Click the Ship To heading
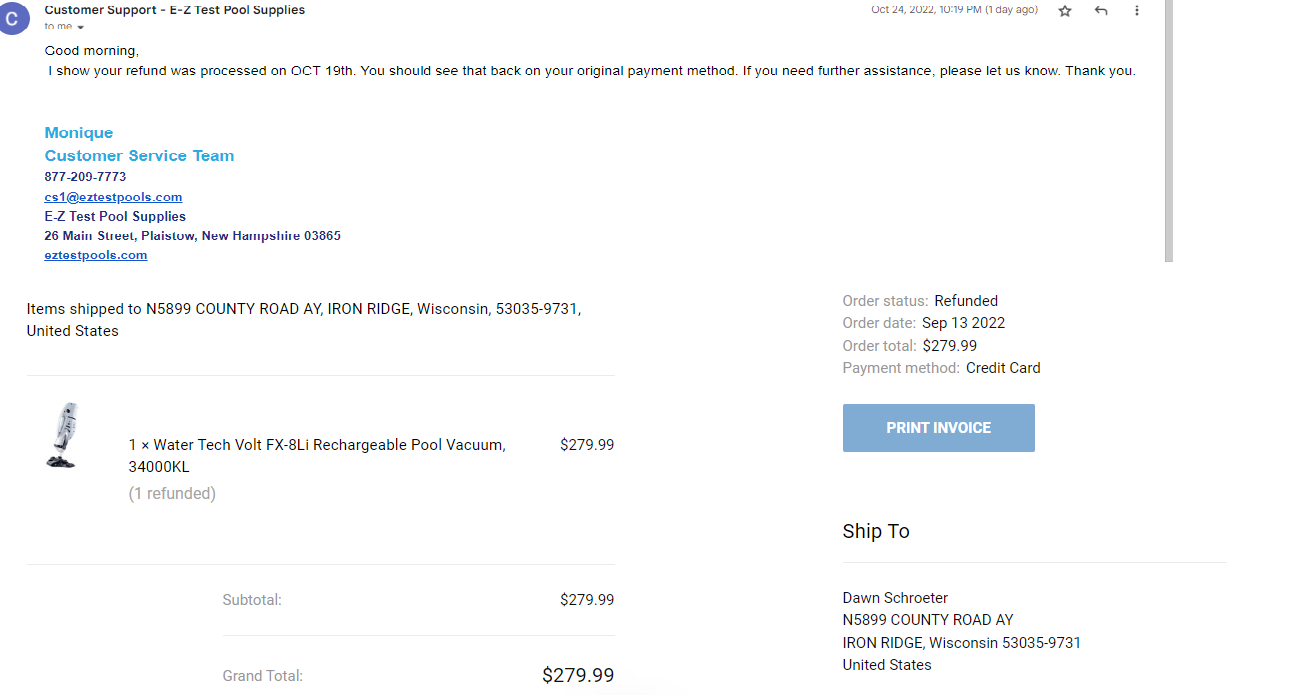The width and height of the screenshot is (1314, 695). point(876,531)
